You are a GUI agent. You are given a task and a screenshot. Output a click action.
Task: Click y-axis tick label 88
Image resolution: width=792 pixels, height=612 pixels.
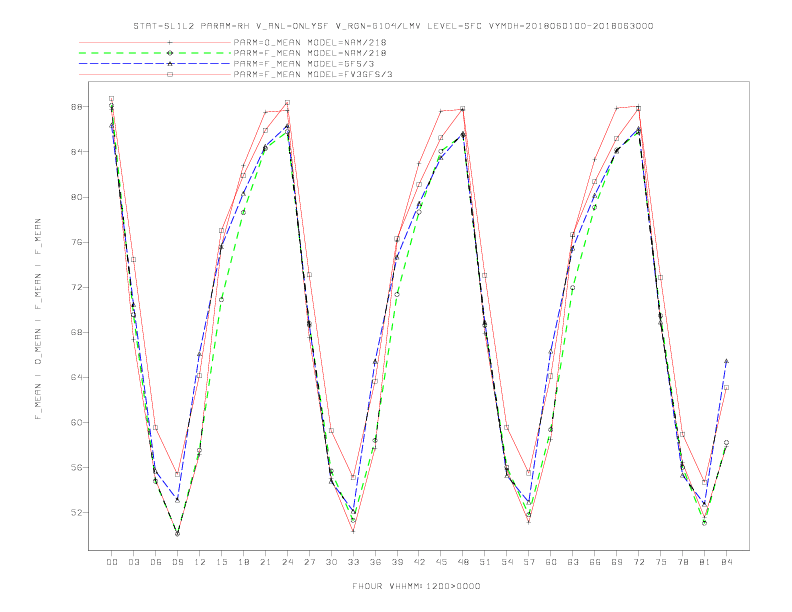[x=77, y=107]
